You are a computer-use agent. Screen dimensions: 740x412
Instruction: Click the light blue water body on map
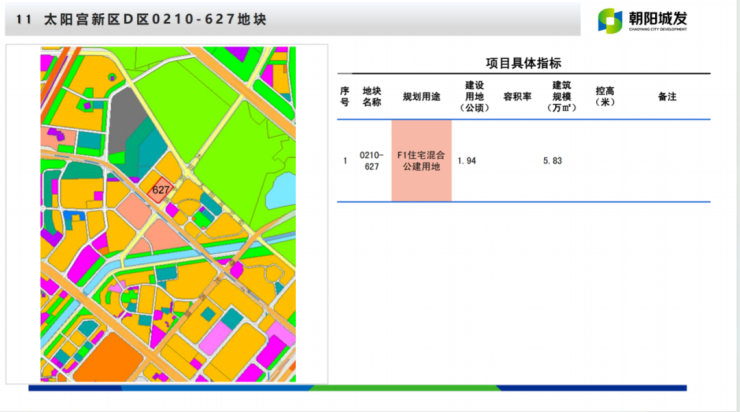[283, 187]
